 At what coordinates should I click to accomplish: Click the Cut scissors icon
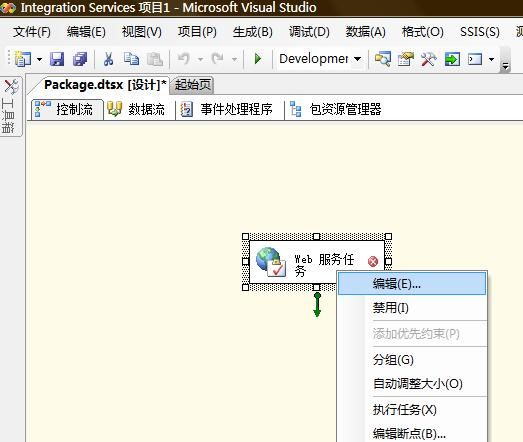108,59
